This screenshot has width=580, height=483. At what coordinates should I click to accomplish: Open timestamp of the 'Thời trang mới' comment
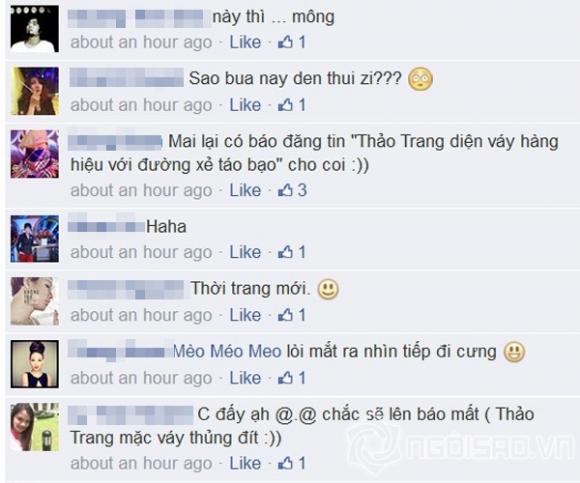(x=141, y=315)
